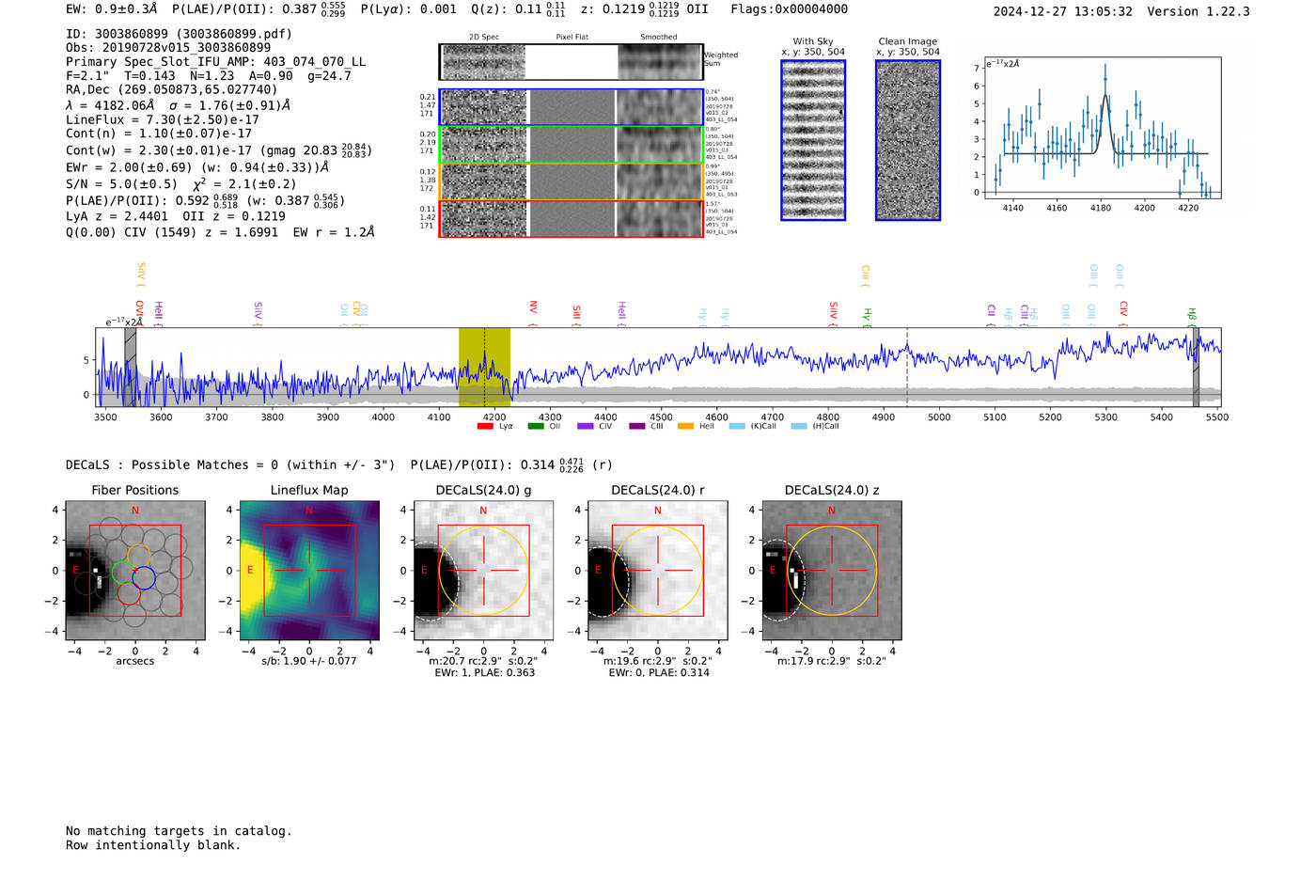
Task: Click the blue fiber circle in Fiber Positions
Action: click(x=144, y=578)
